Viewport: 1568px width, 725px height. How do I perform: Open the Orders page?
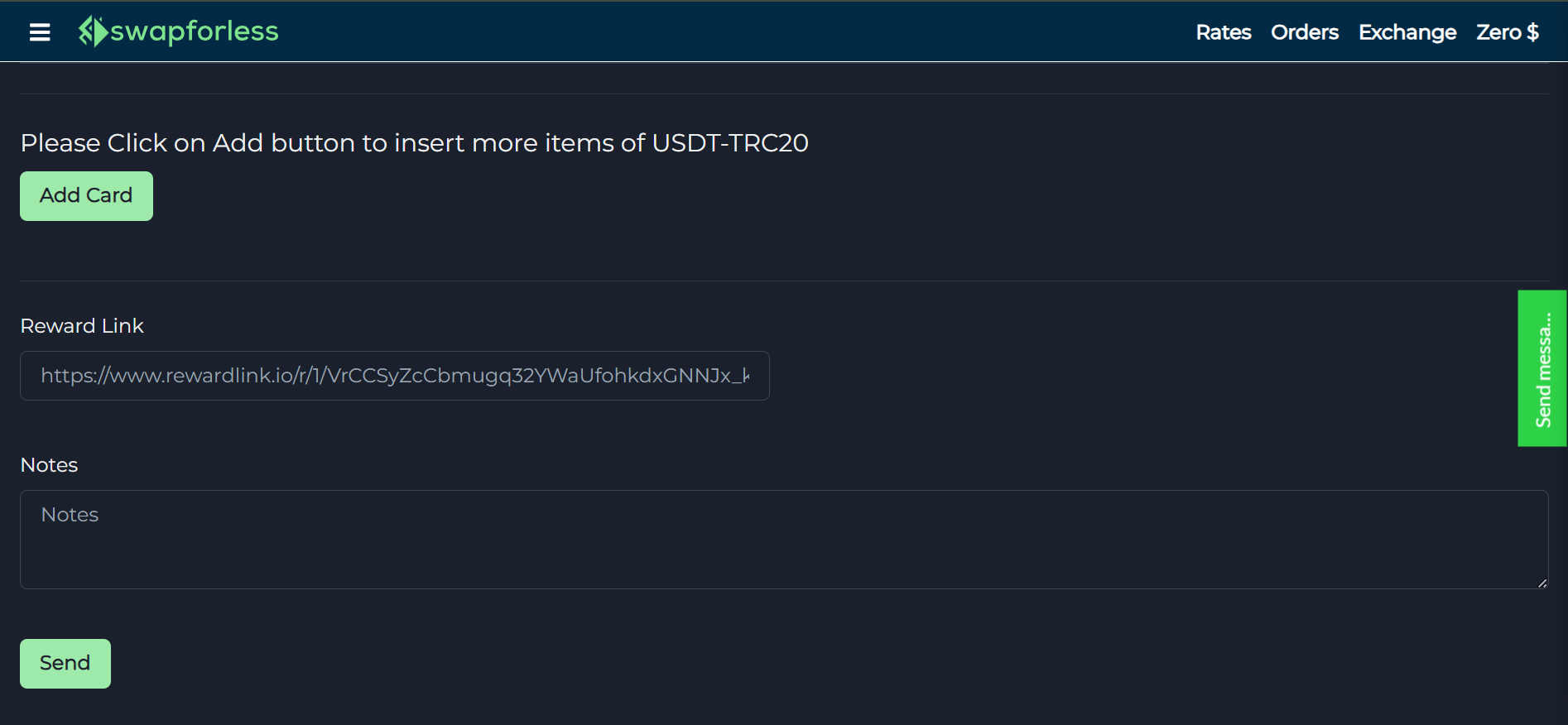click(x=1304, y=32)
